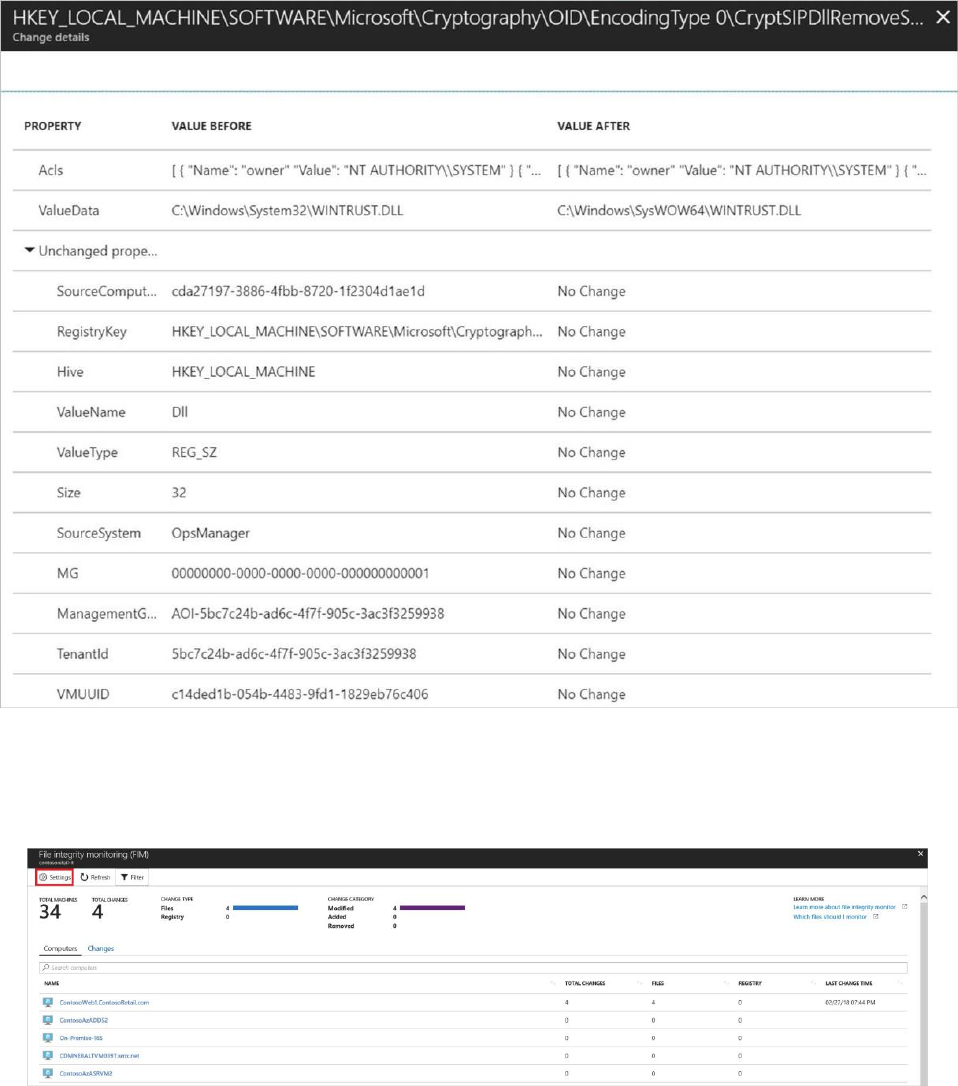Switch to the Changes tab
This screenshot has width=958, height=1086.
tap(100, 948)
